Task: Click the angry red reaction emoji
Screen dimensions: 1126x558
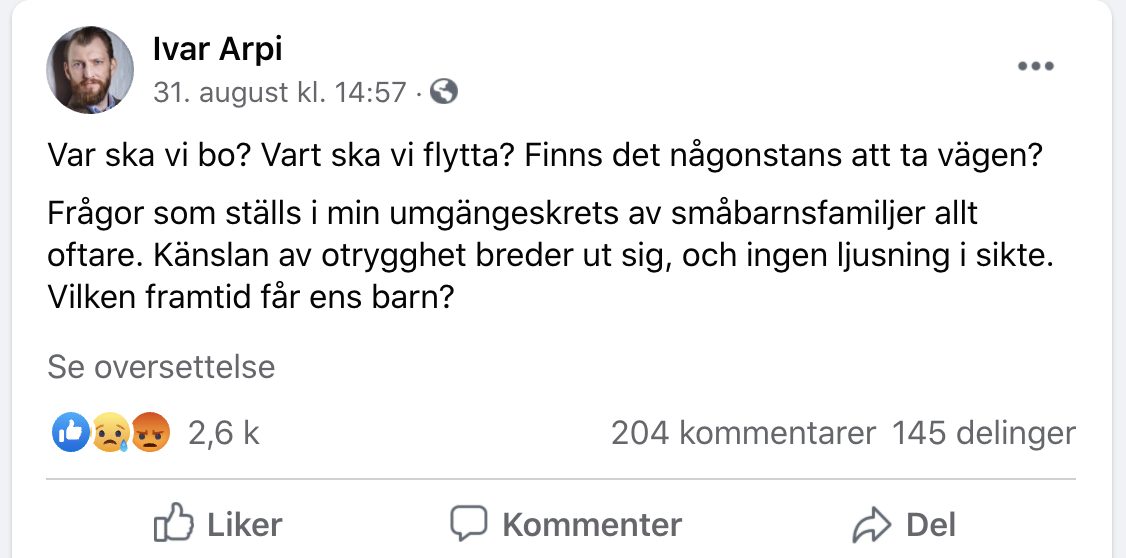Action: (x=150, y=433)
